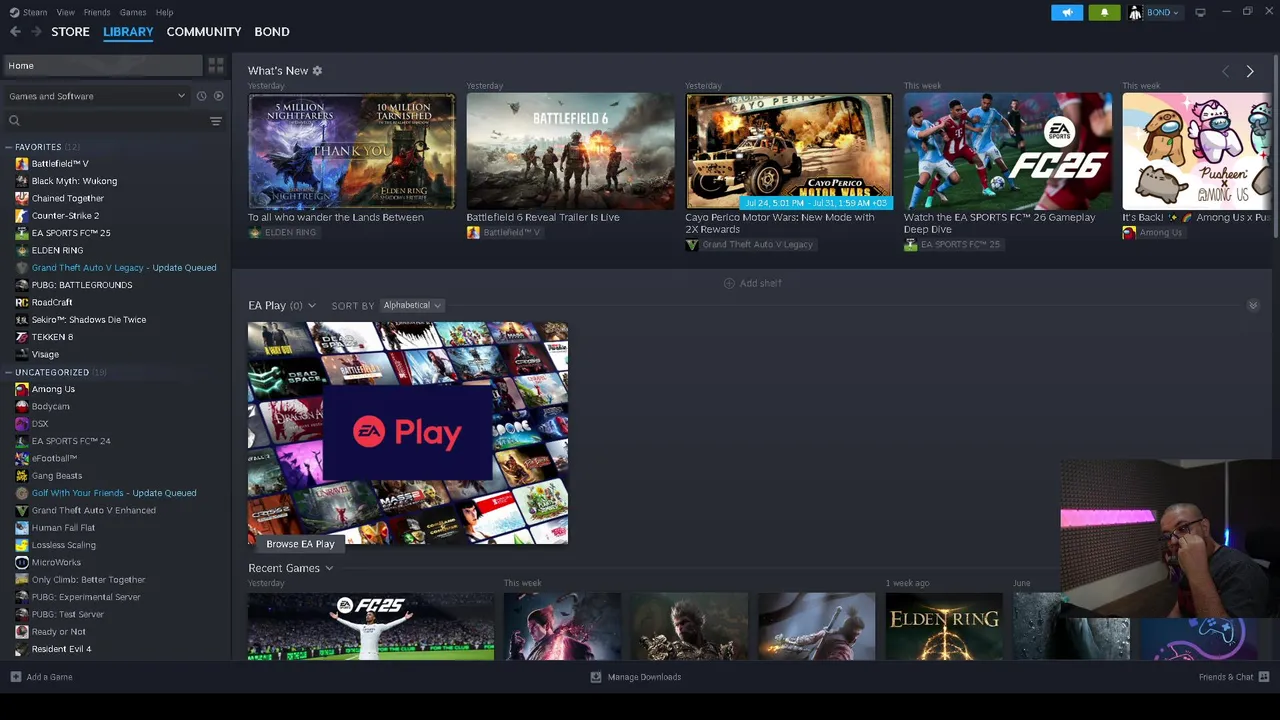Image resolution: width=1280 pixels, height=720 pixels.
Task: Select Resident Evil 4 icon in sidebar
Action: tap(22, 649)
